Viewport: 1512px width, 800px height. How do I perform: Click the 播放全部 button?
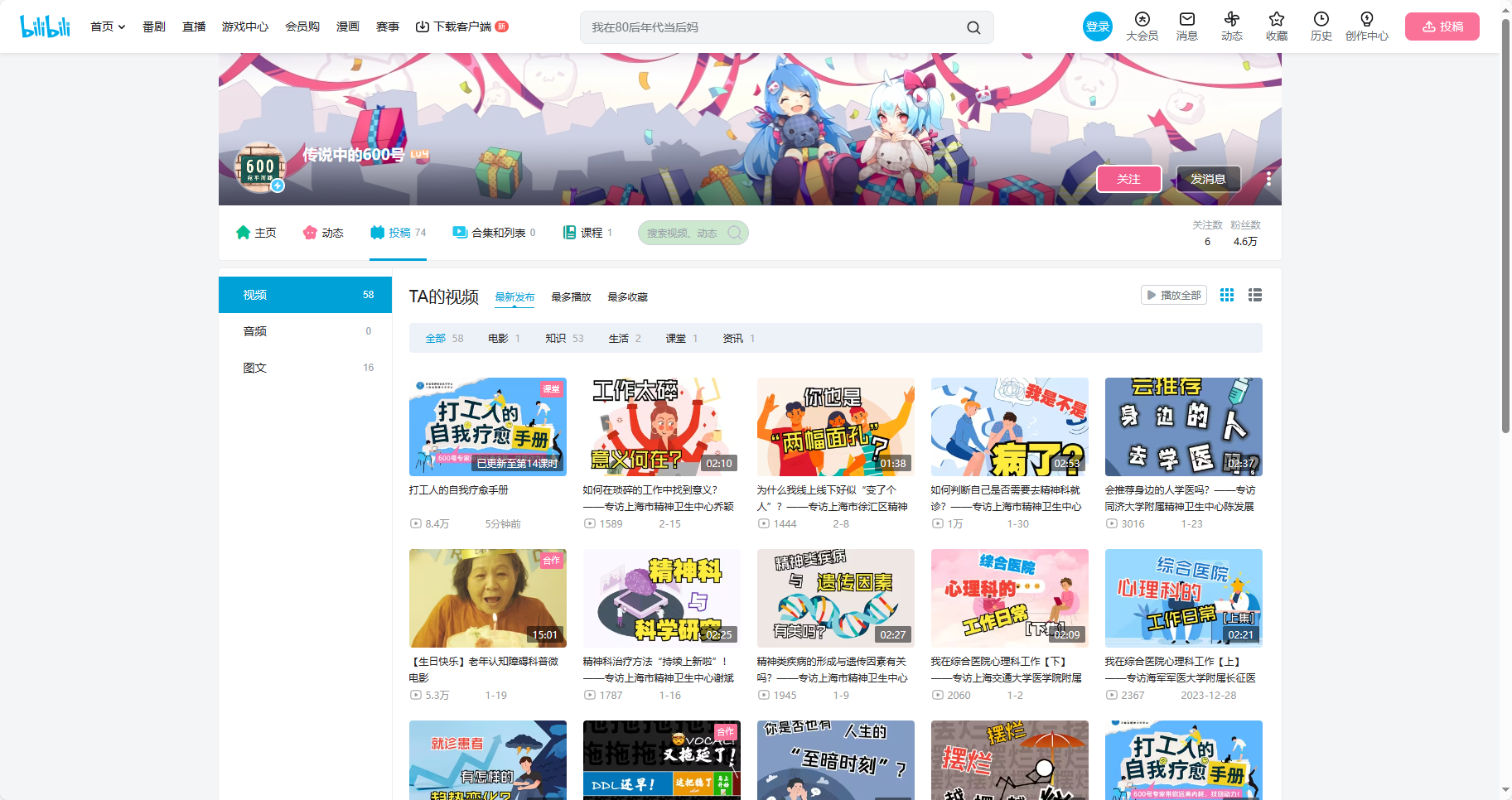tap(1174, 295)
